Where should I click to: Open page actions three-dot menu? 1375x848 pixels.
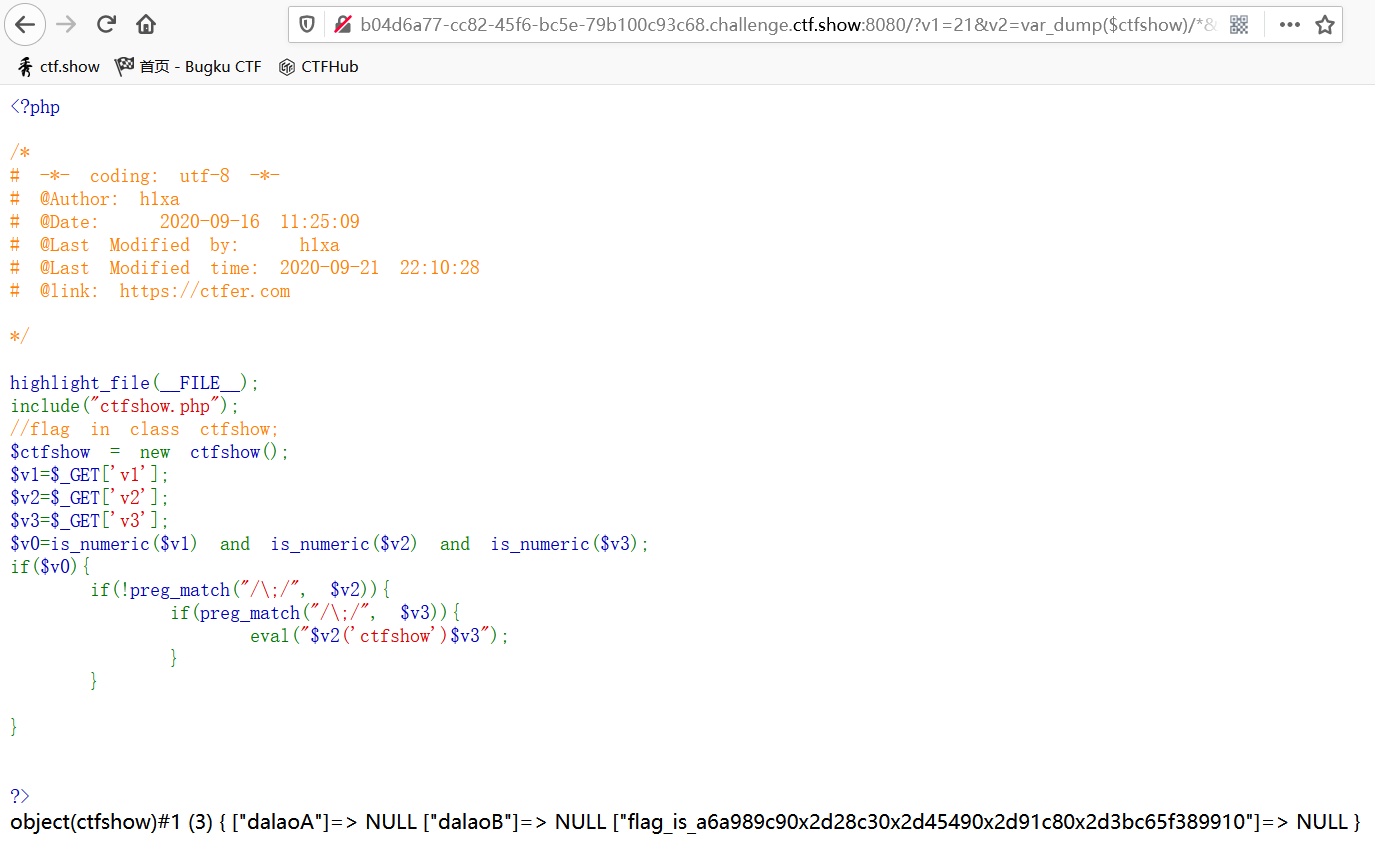pyautogui.click(x=1290, y=24)
